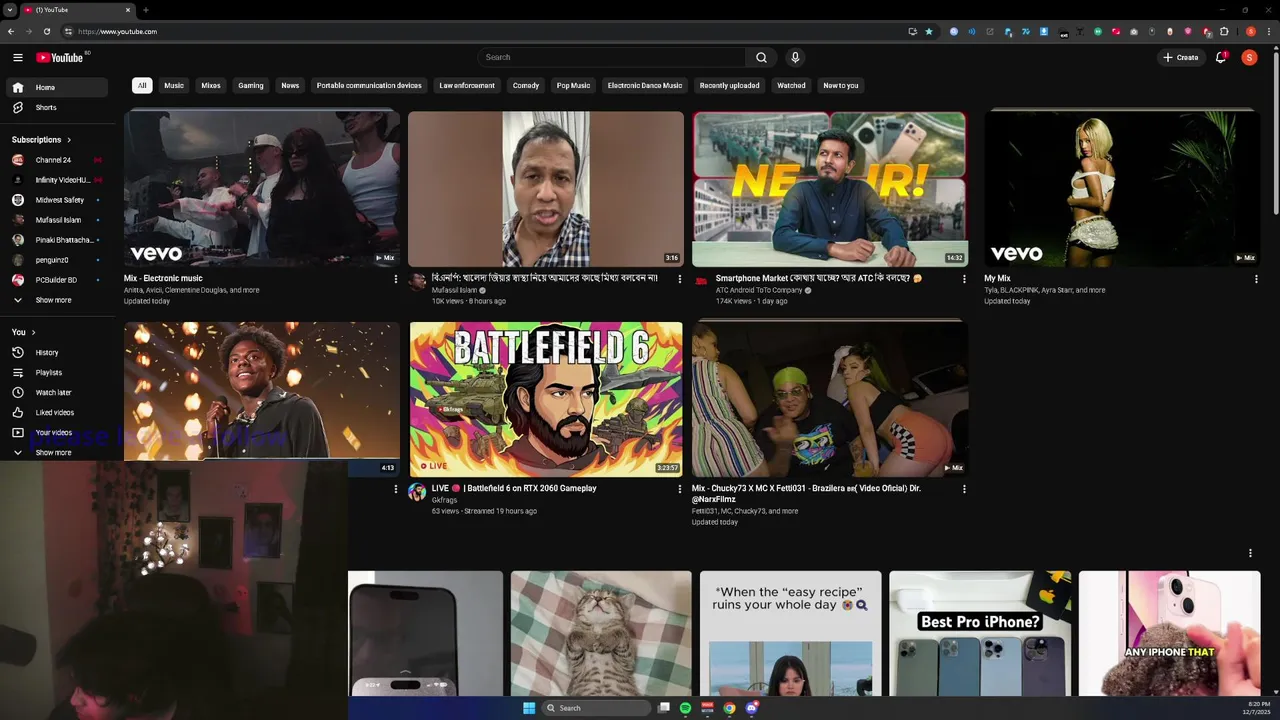Select the Recently uploaded chip

(730, 85)
